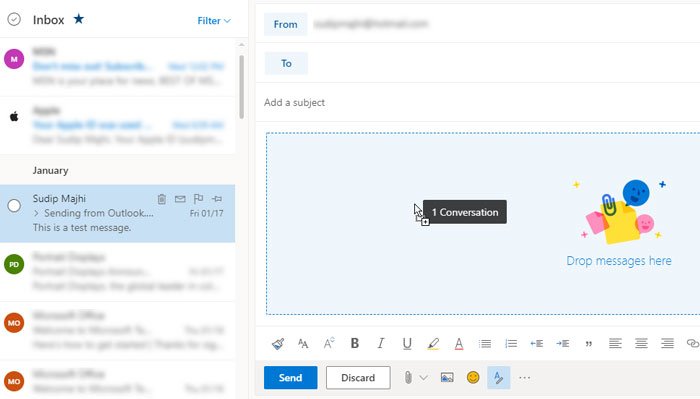The width and height of the screenshot is (700, 399).
Task: Click the Send button
Action: point(291,378)
